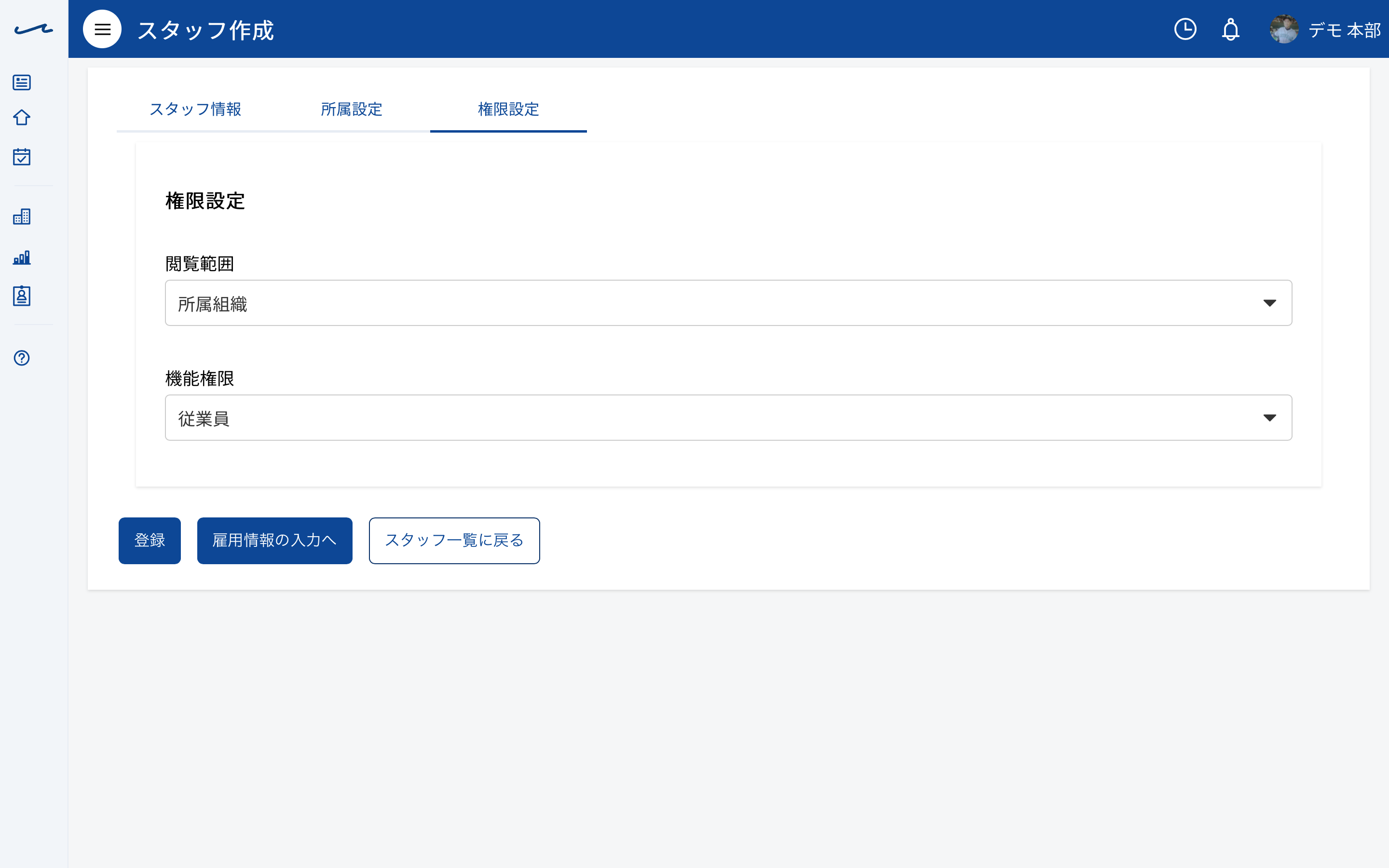Viewport: 1389px width, 868px height.
Task: Open the hamburger menu button
Action: pyautogui.click(x=102, y=29)
